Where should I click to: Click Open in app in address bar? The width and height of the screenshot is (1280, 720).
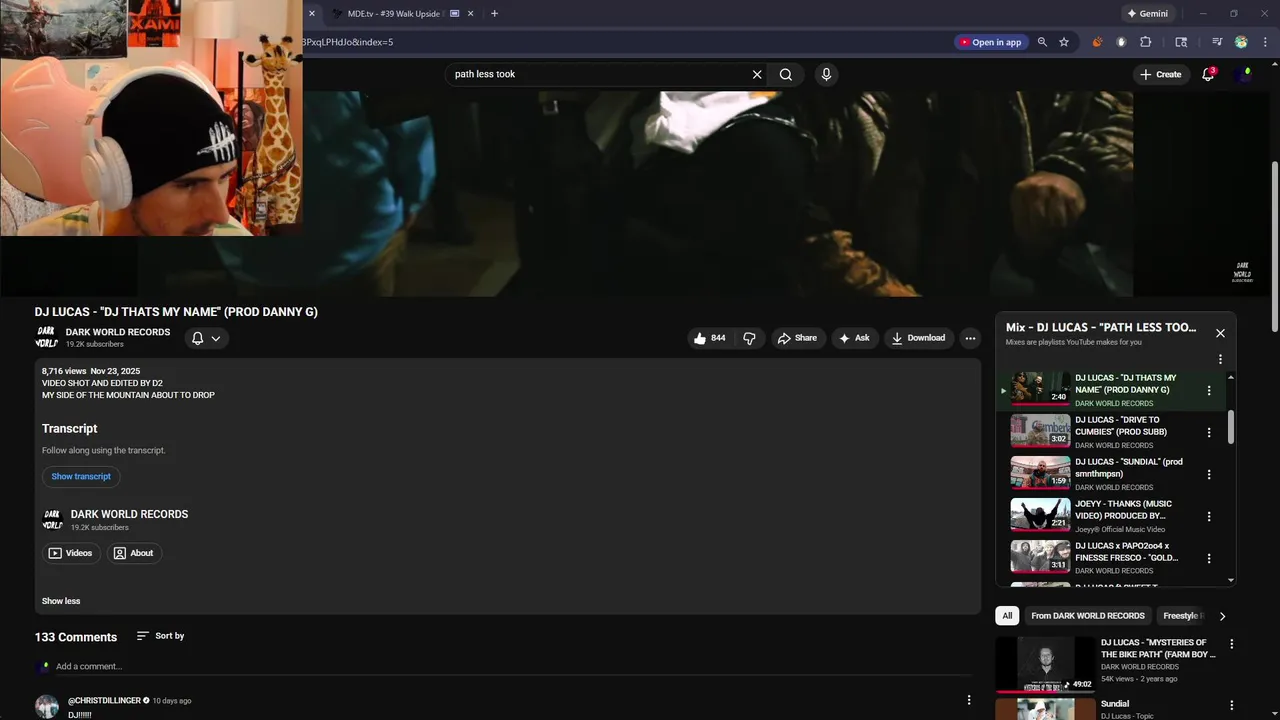[x=990, y=42]
